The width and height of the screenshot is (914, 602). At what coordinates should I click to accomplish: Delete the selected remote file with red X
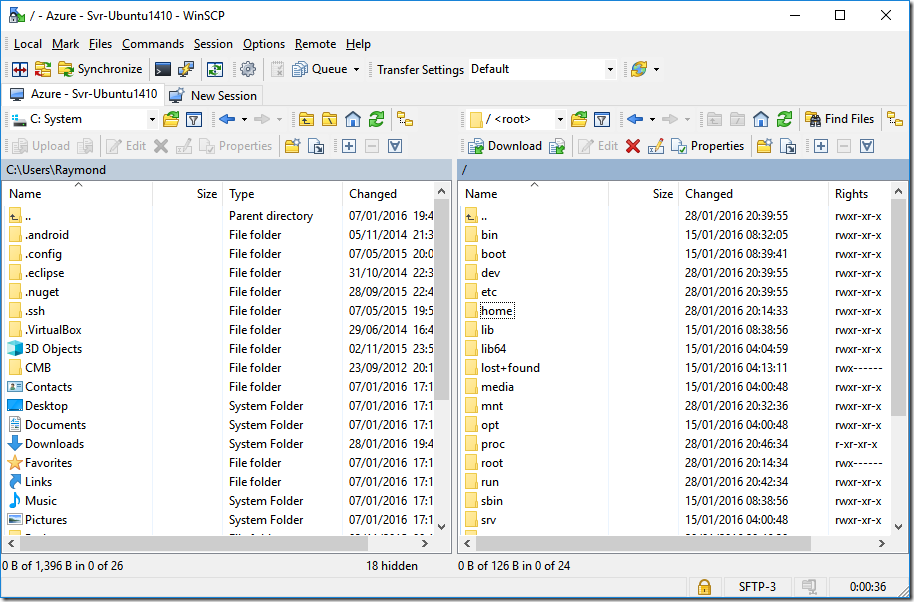(633, 146)
